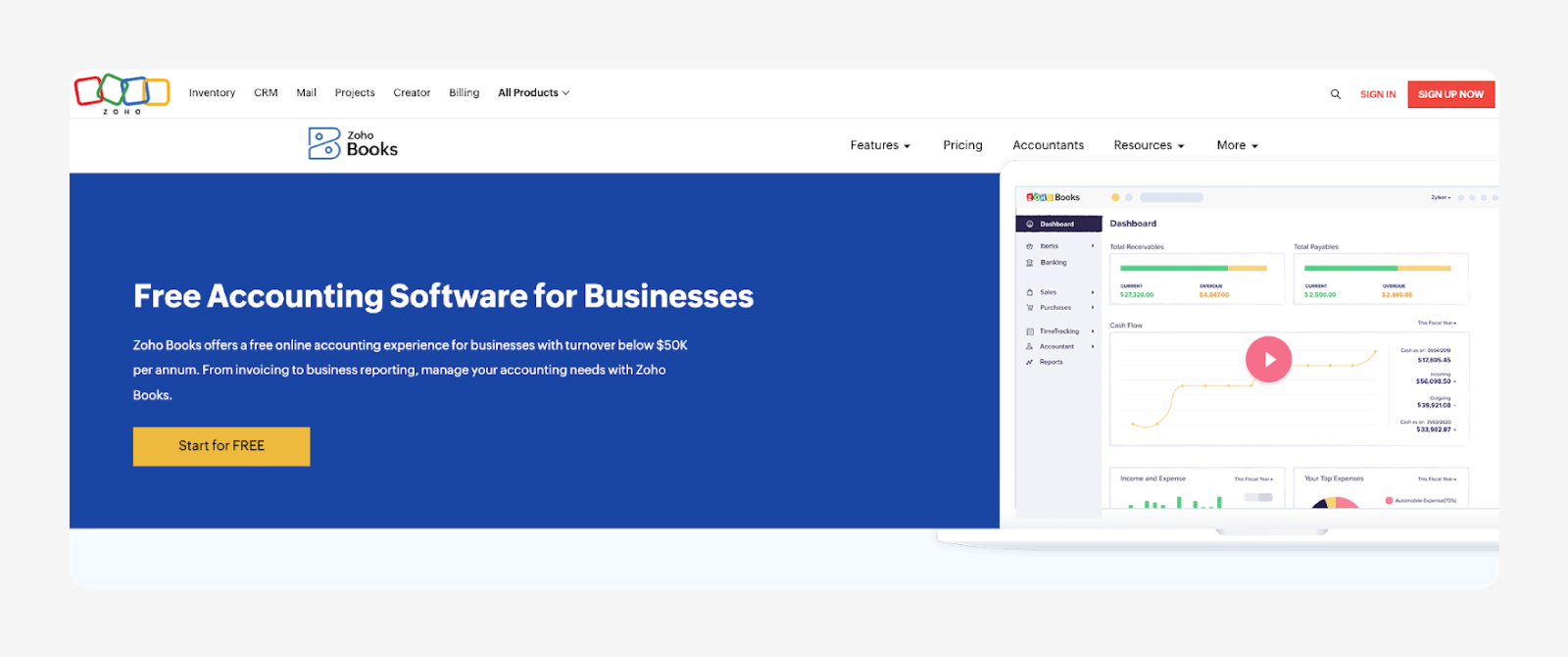Screen dimensions: 1568x657
Task: Navigate to the CRM link
Action: (x=266, y=93)
